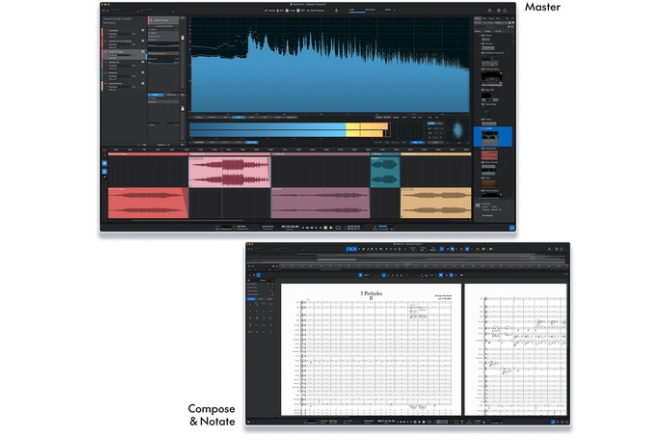
Task: Click the second score page in Compose window
Action: coord(516,349)
